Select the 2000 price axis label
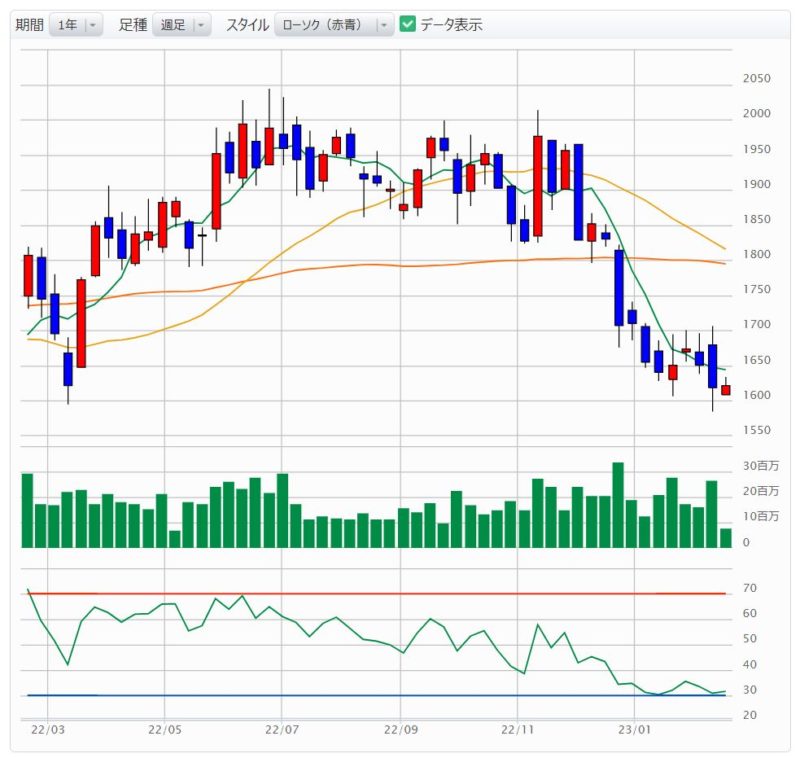The image size is (800, 758). pos(757,114)
